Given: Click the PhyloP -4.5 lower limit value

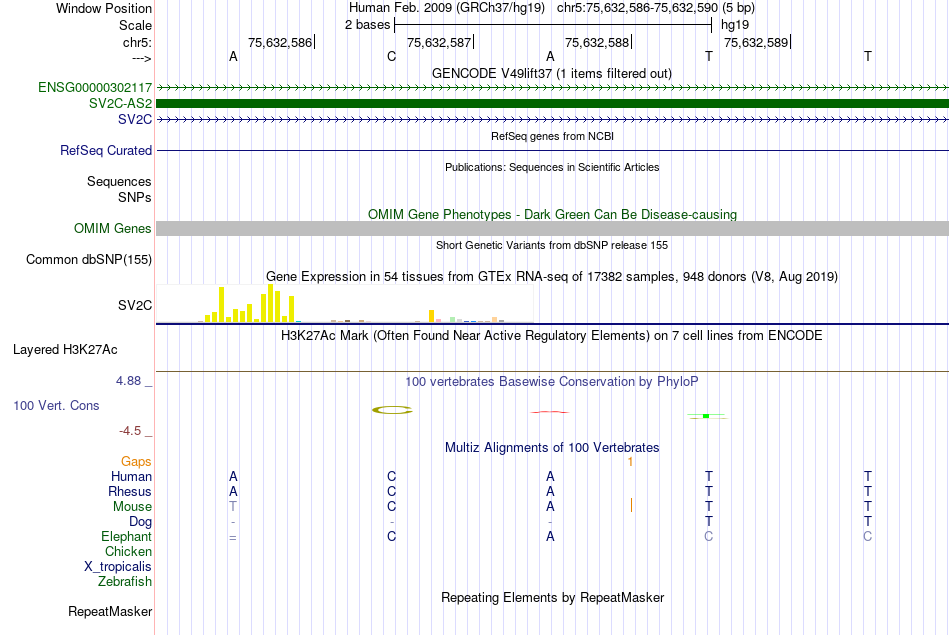Looking at the screenshot, I should click(x=130, y=431).
